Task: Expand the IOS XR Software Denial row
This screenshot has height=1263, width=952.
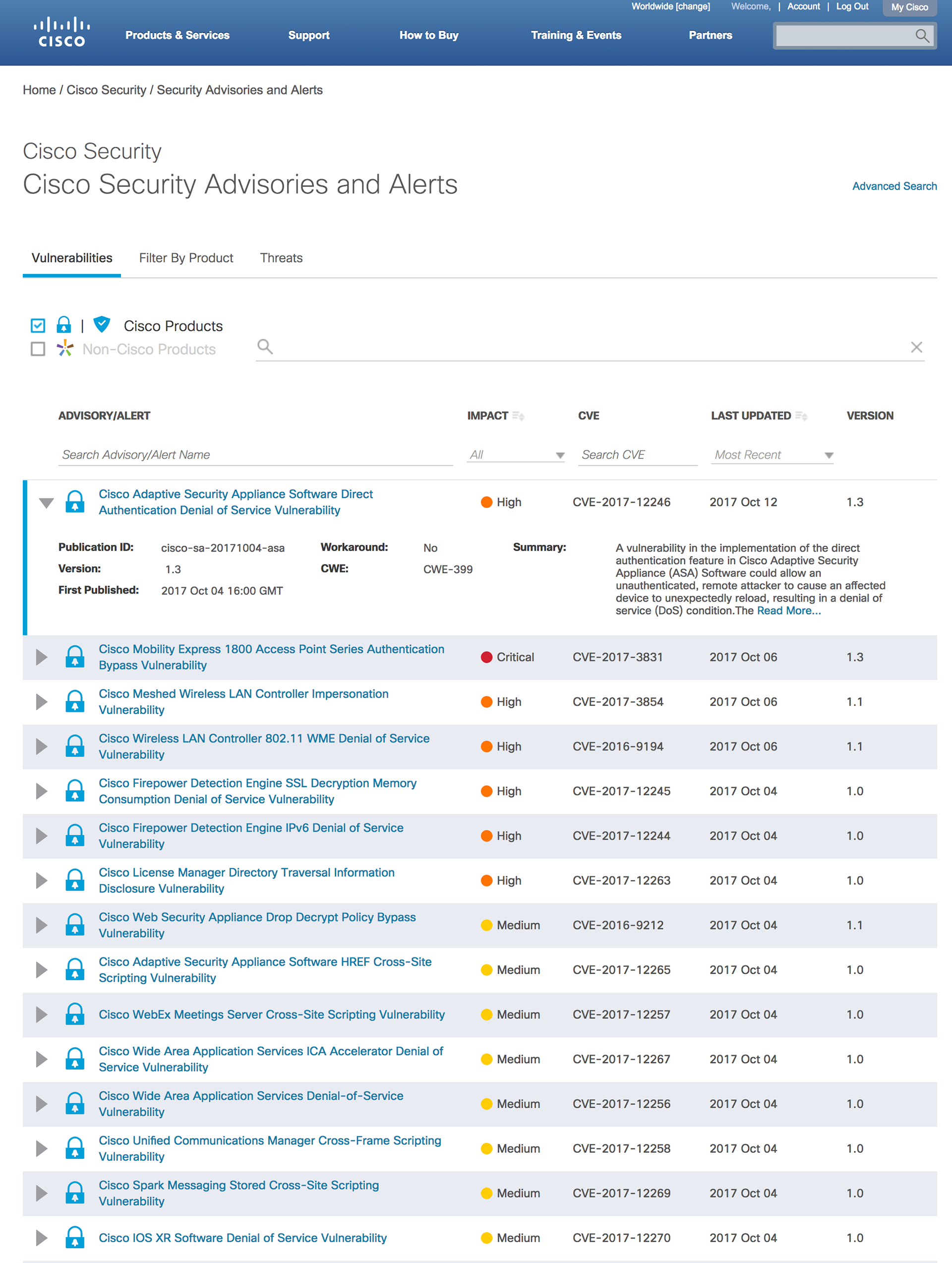Action: pos(42,1238)
